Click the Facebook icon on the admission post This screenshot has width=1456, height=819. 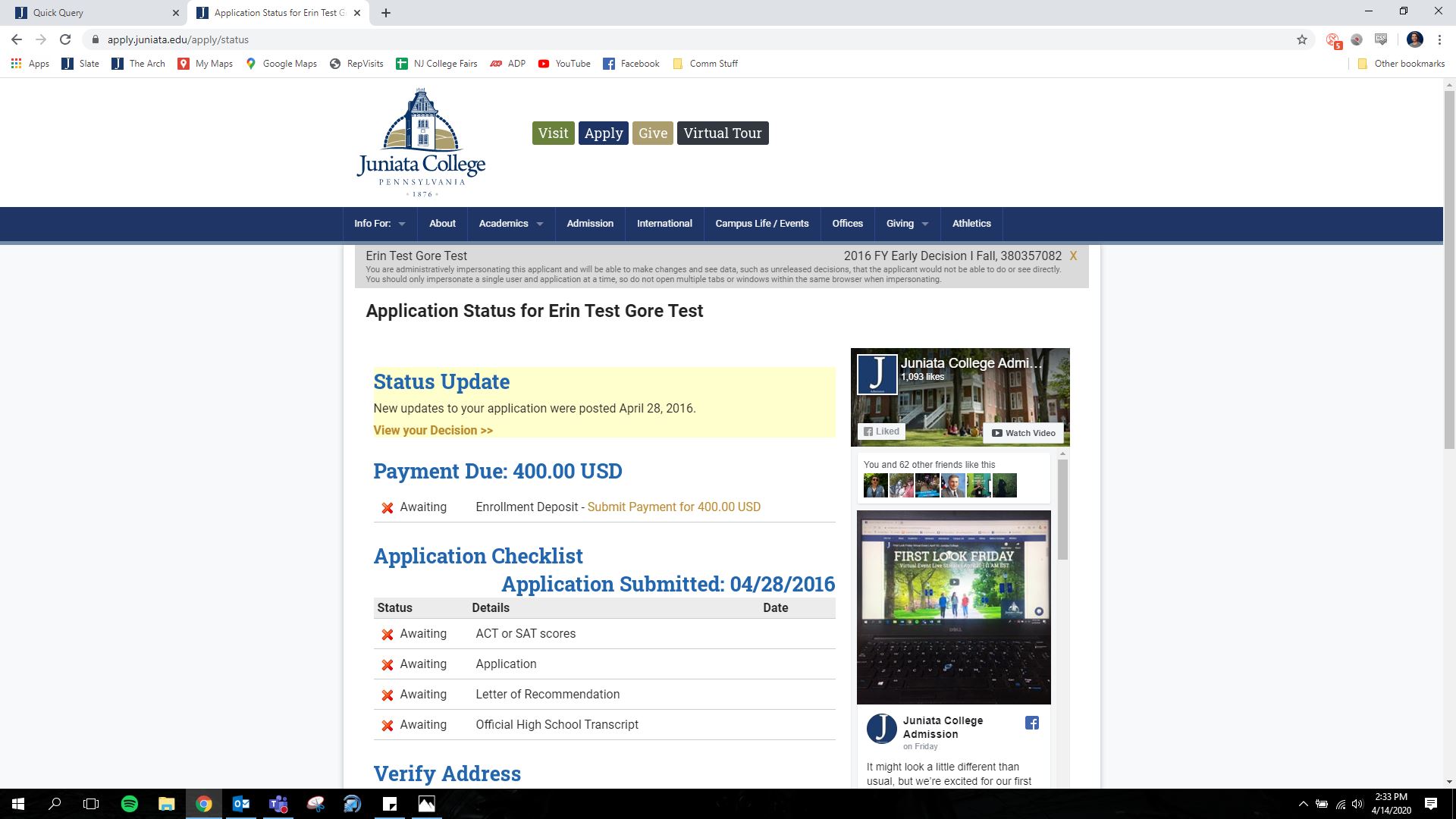pos(1031,723)
